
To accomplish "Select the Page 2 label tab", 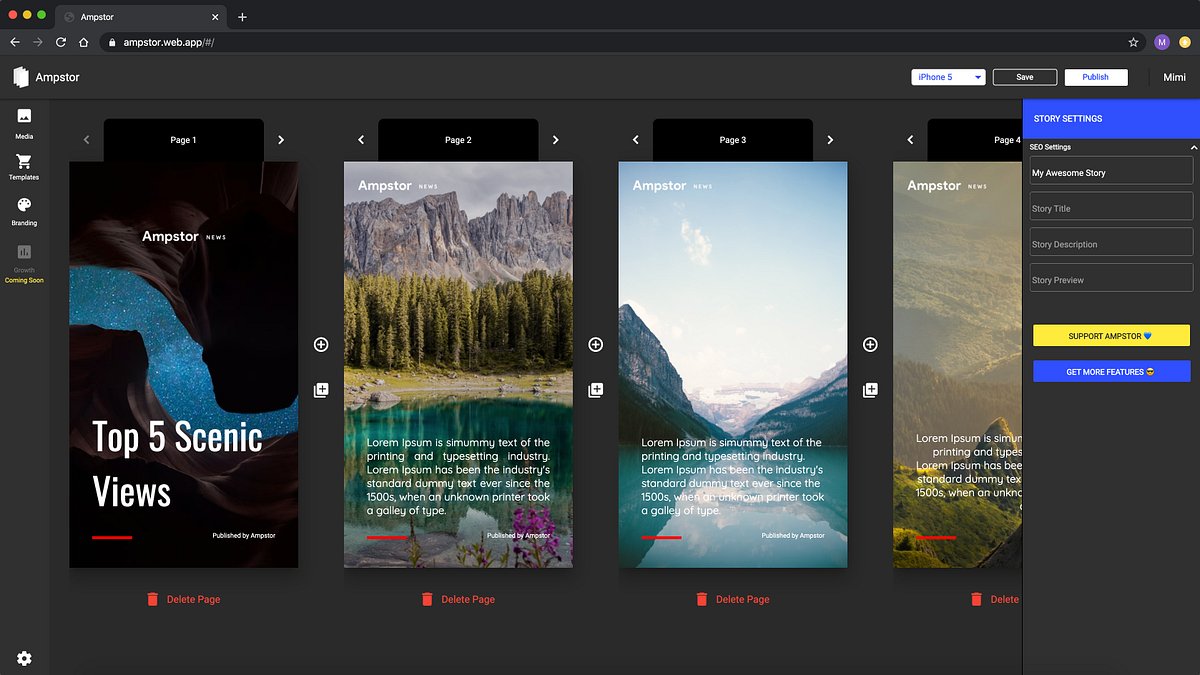I will click(x=458, y=140).
